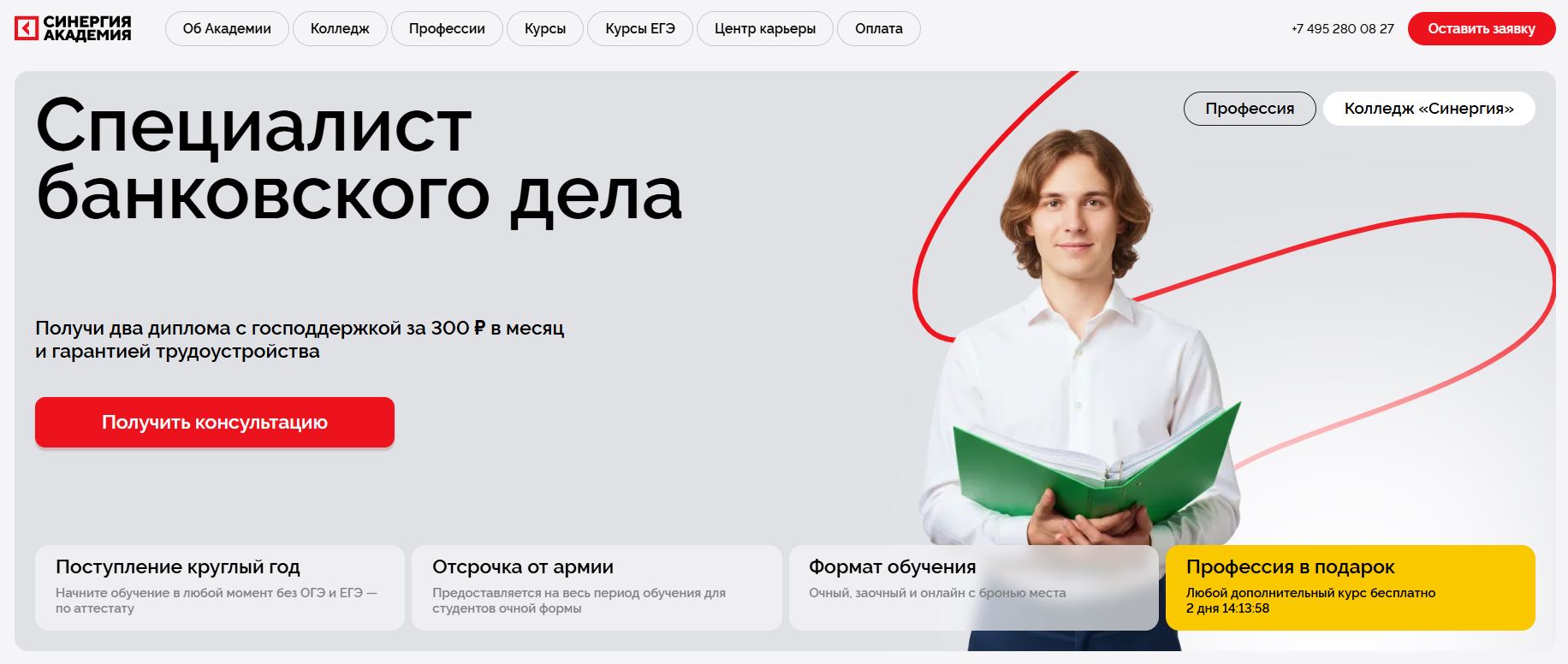Go to the Профессии section
1568x664 pixels.
(447, 28)
